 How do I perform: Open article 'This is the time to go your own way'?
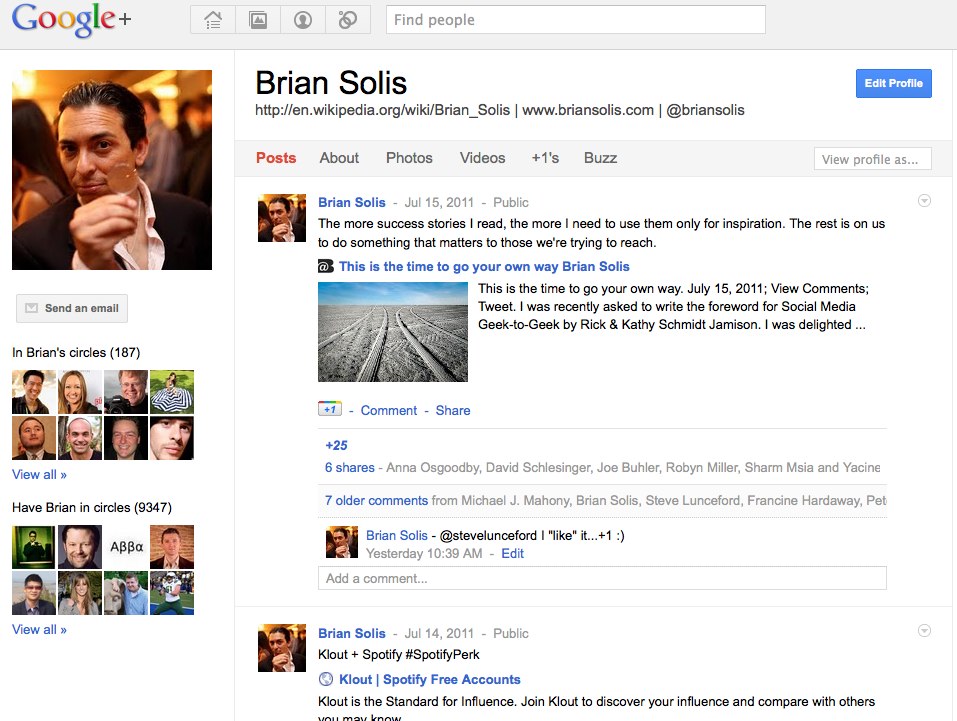click(x=484, y=266)
